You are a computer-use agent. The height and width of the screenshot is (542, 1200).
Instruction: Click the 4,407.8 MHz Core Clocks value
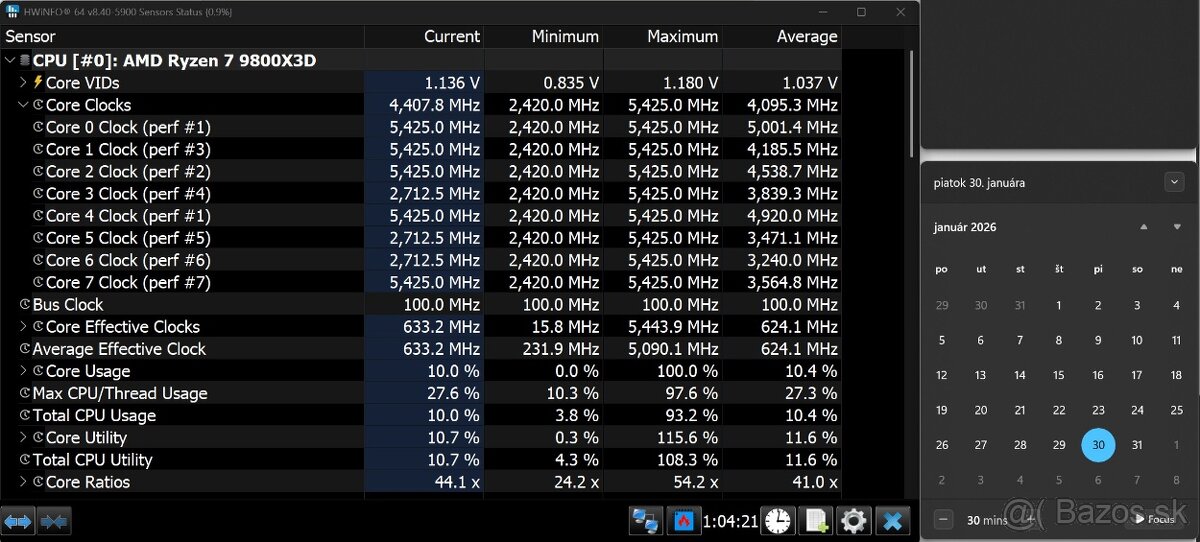434,105
